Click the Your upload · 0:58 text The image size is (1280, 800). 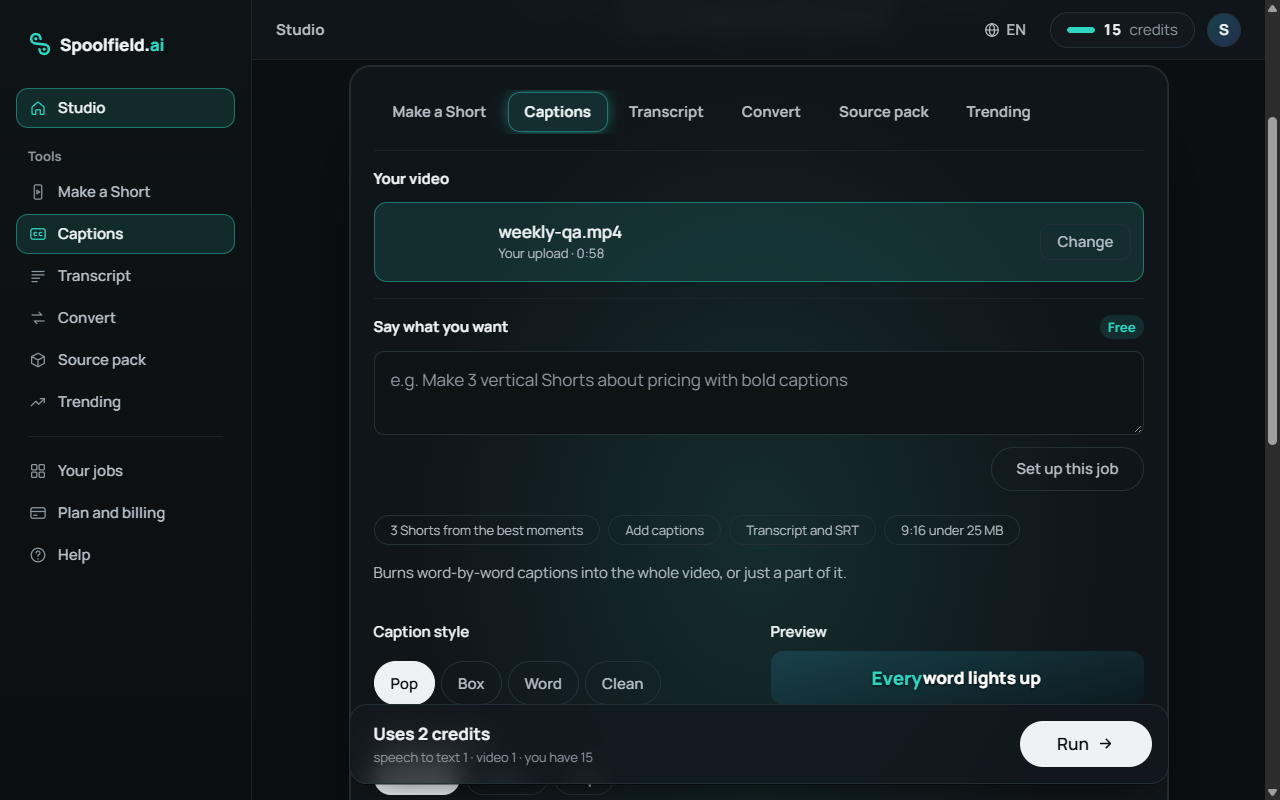click(x=551, y=254)
